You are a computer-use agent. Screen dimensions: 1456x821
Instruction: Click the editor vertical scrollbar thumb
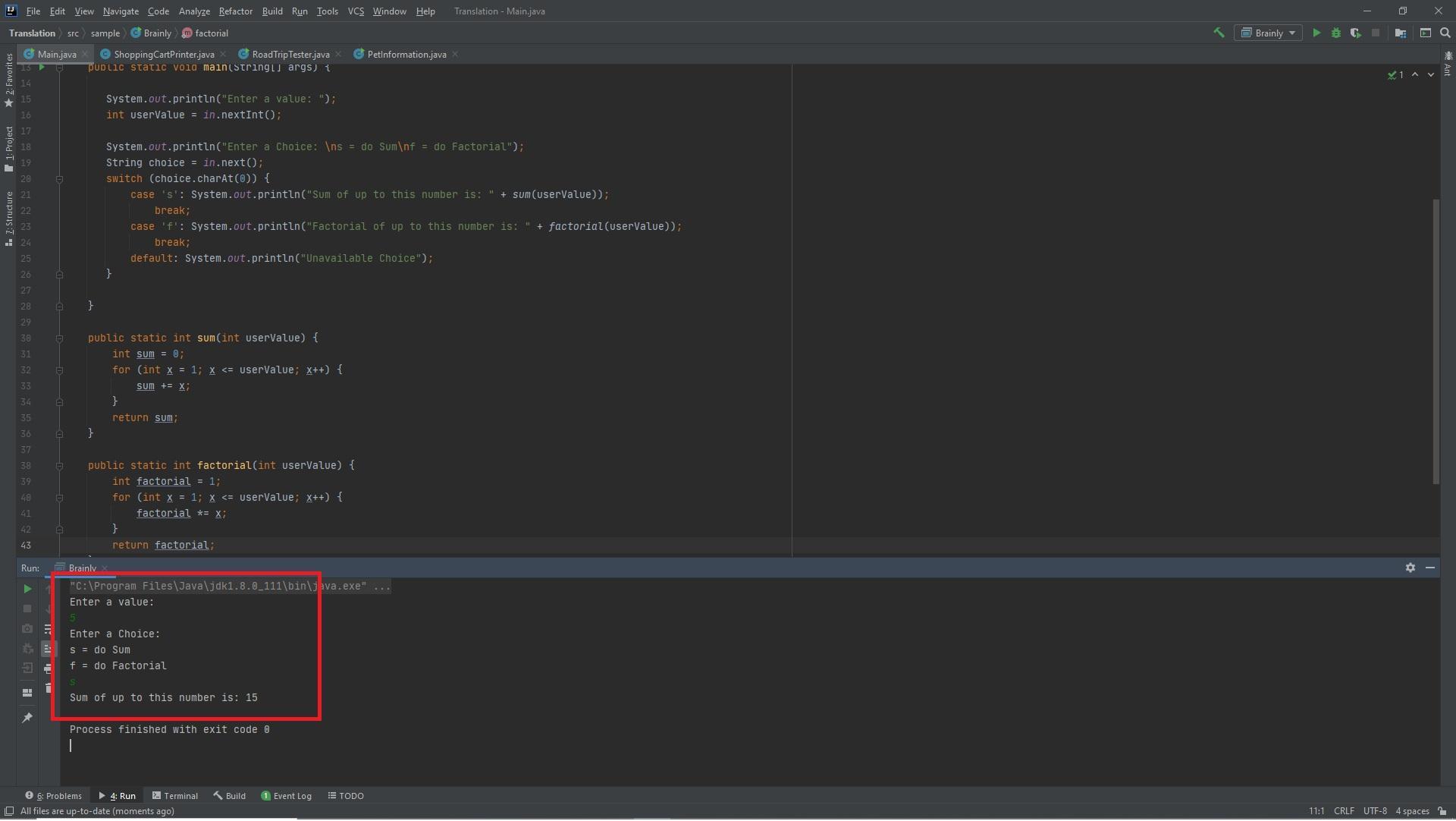[1435, 341]
